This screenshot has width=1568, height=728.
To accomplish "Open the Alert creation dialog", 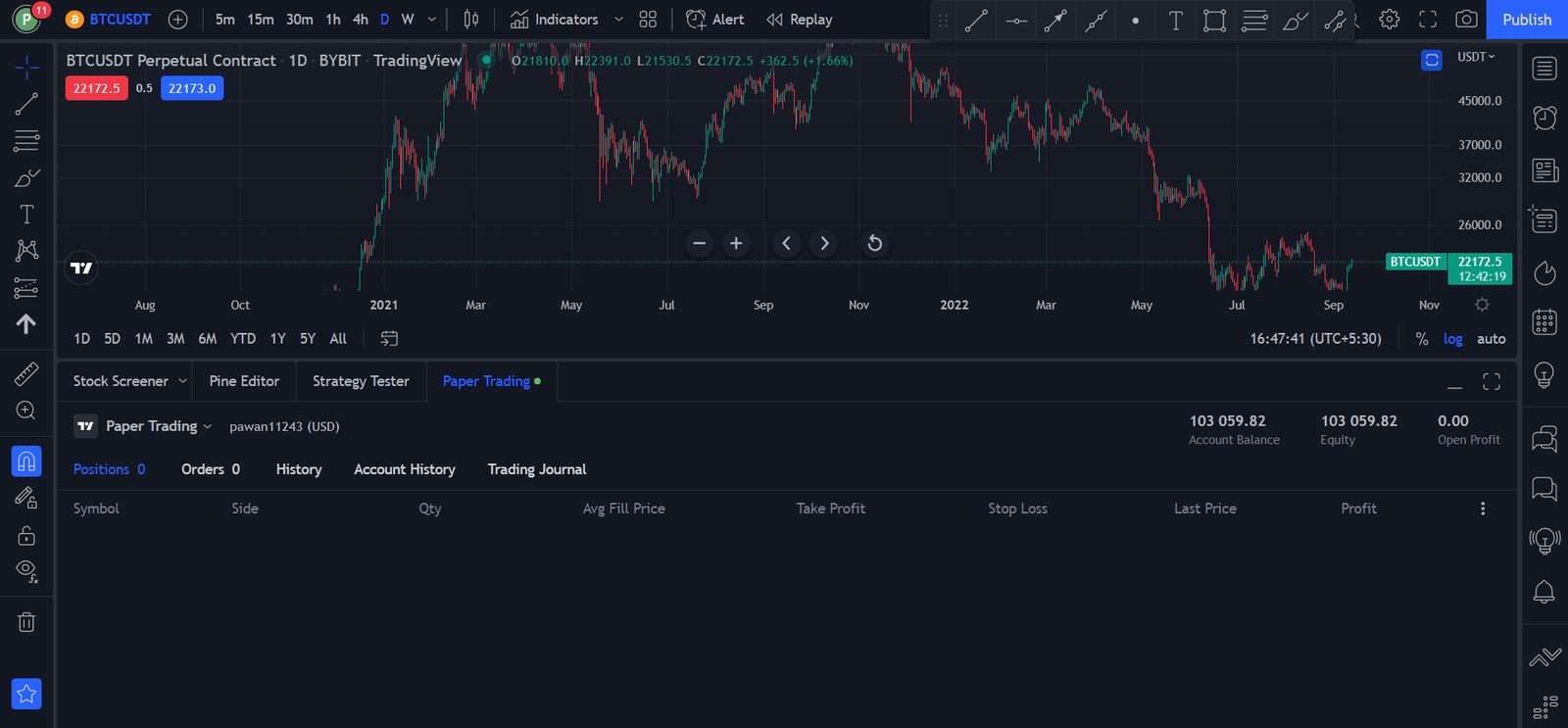I will pyautogui.click(x=714, y=20).
